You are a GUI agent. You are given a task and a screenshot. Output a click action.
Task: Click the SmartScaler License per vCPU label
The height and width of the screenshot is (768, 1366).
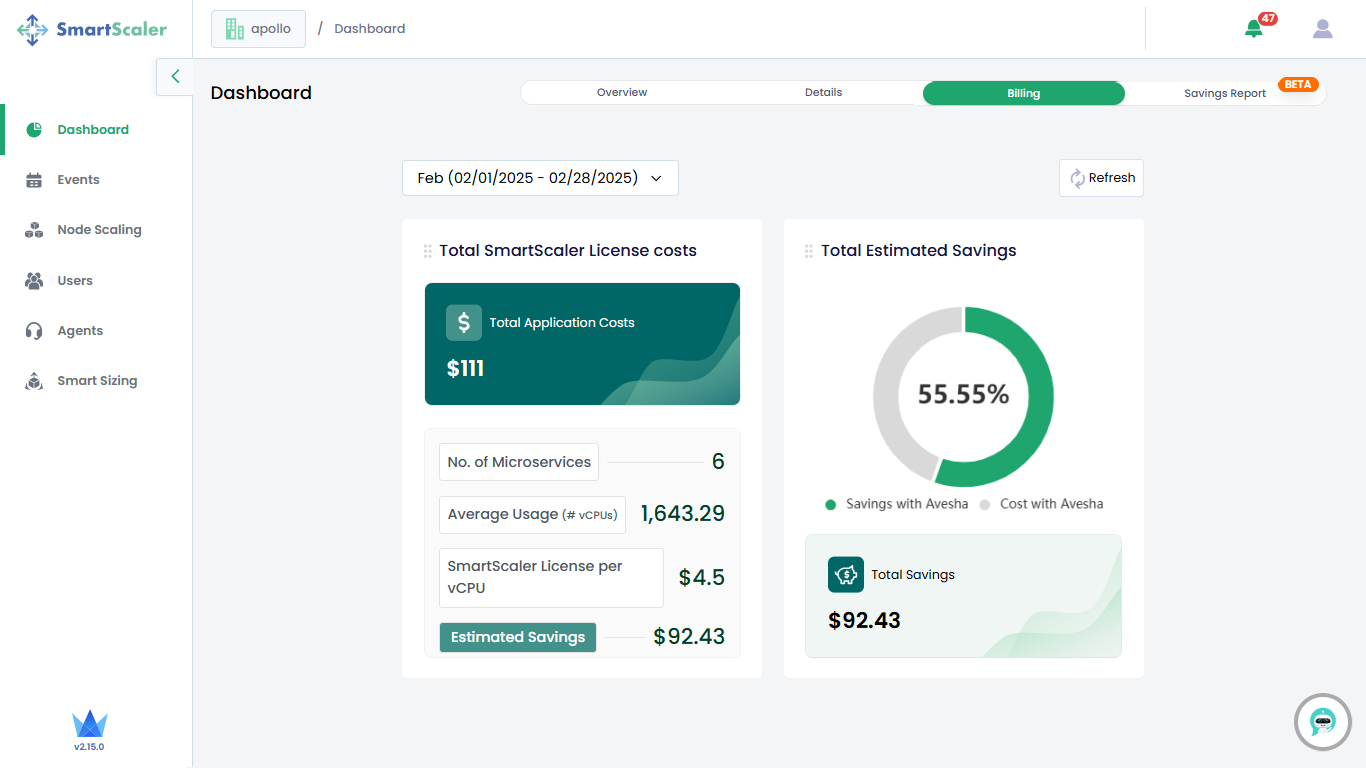click(x=551, y=577)
